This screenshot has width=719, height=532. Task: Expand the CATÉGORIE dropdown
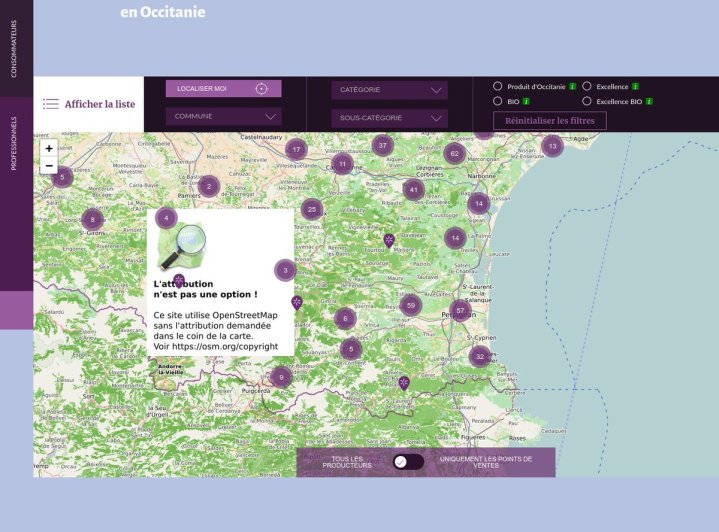pos(389,90)
